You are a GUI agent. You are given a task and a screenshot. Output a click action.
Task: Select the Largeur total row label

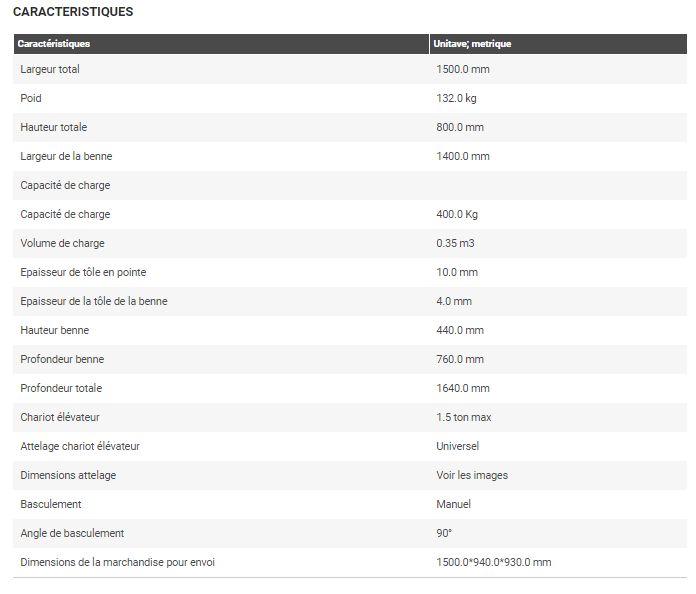(x=50, y=69)
